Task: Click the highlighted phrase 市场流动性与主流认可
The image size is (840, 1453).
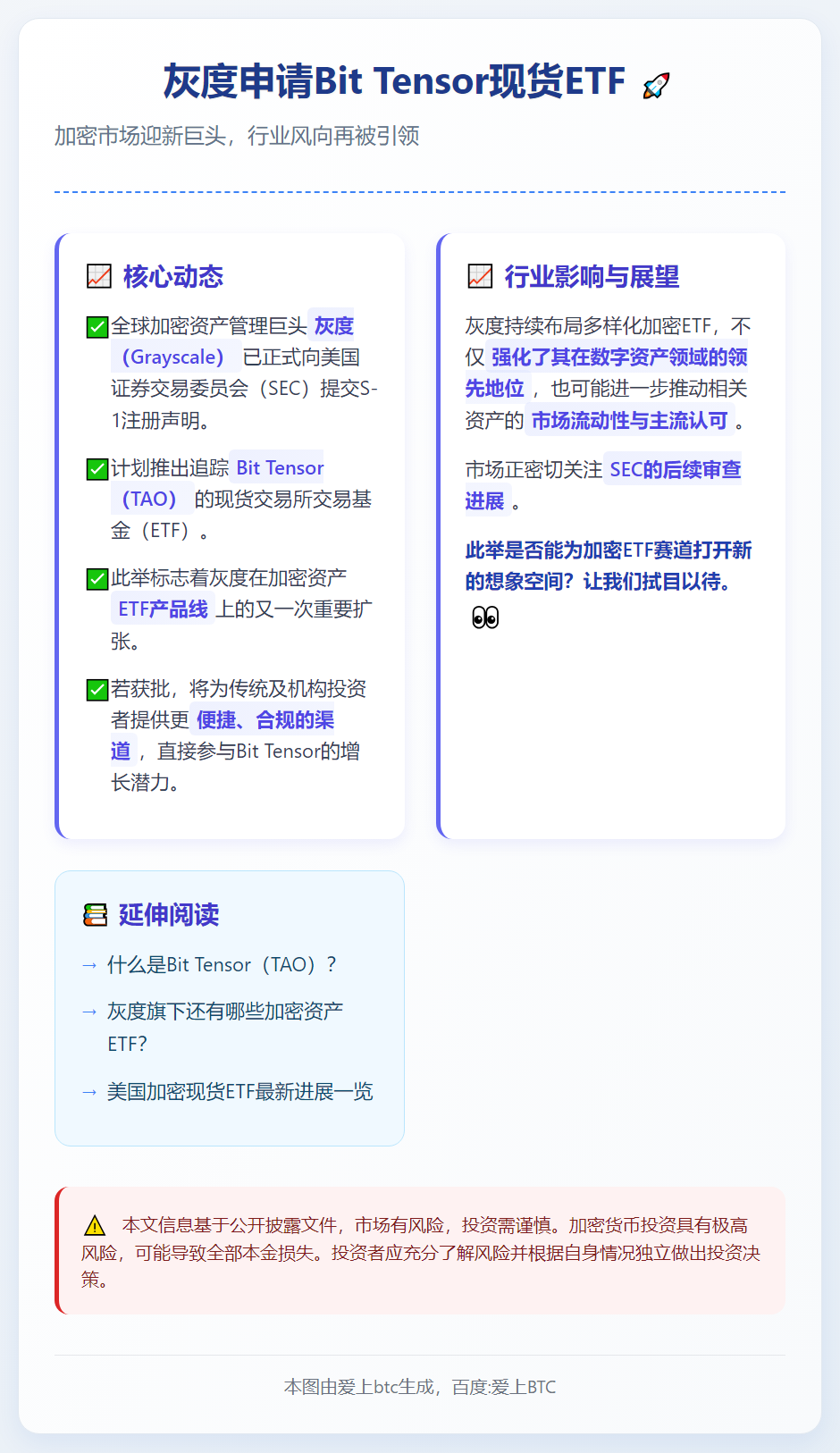Action: pyautogui.click(x=630, y=420)
